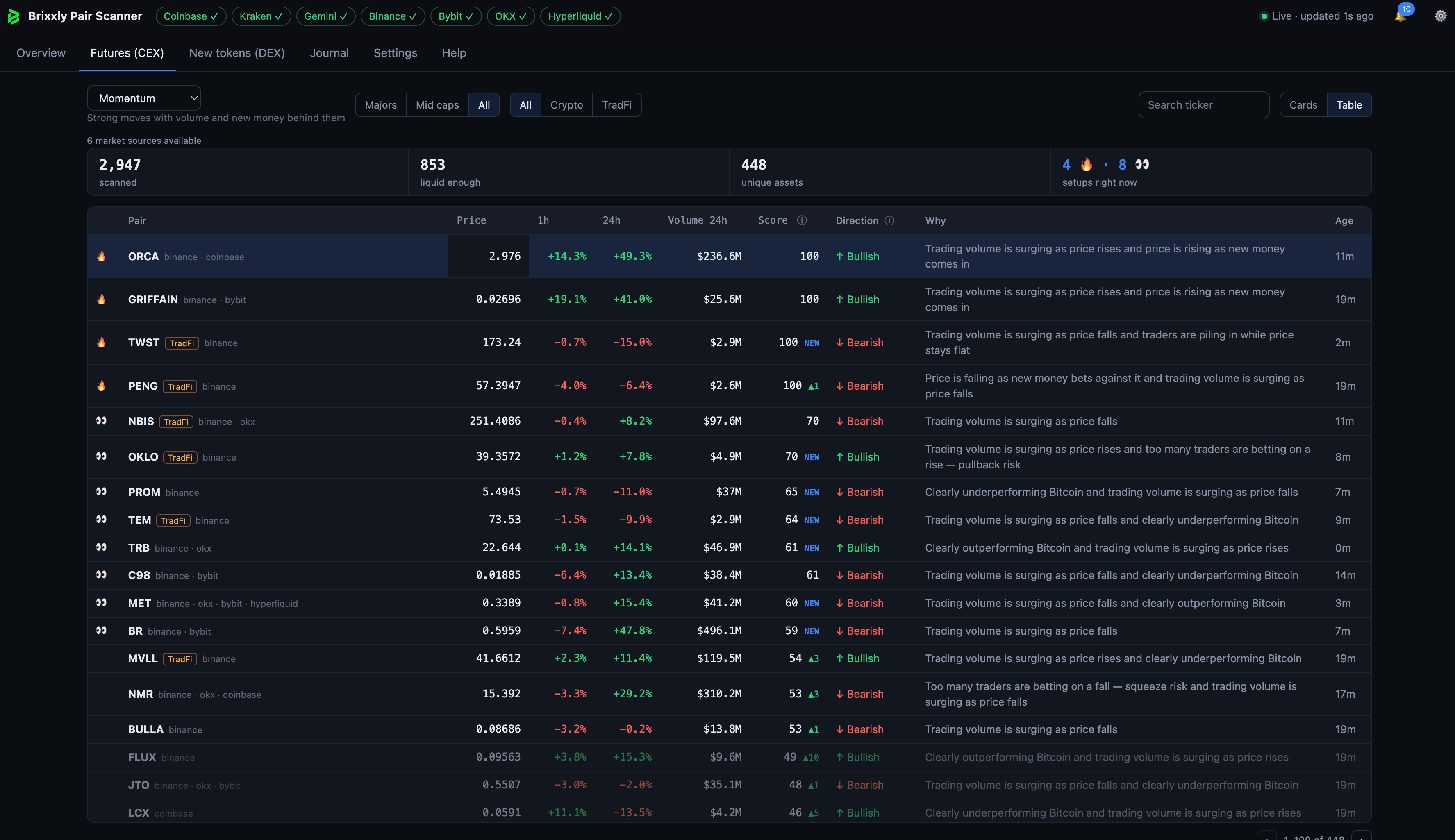Toggle the Kraken exchange chip
The height and width of the screenshot is (840, 1455).
261,16
